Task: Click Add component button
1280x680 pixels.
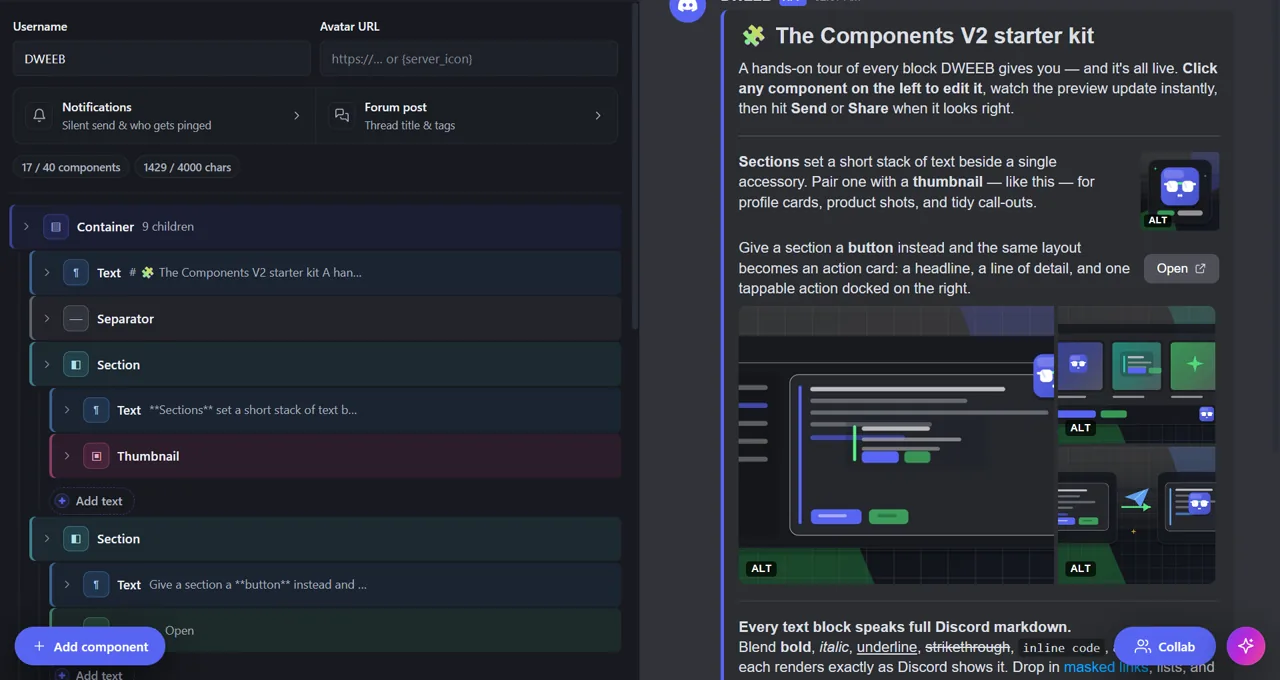Action: [x=90, y=646]
